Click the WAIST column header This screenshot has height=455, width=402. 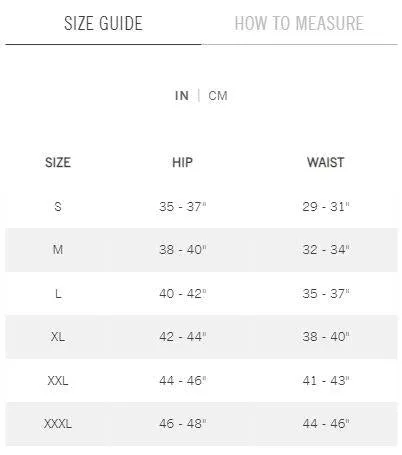point(325,163)
